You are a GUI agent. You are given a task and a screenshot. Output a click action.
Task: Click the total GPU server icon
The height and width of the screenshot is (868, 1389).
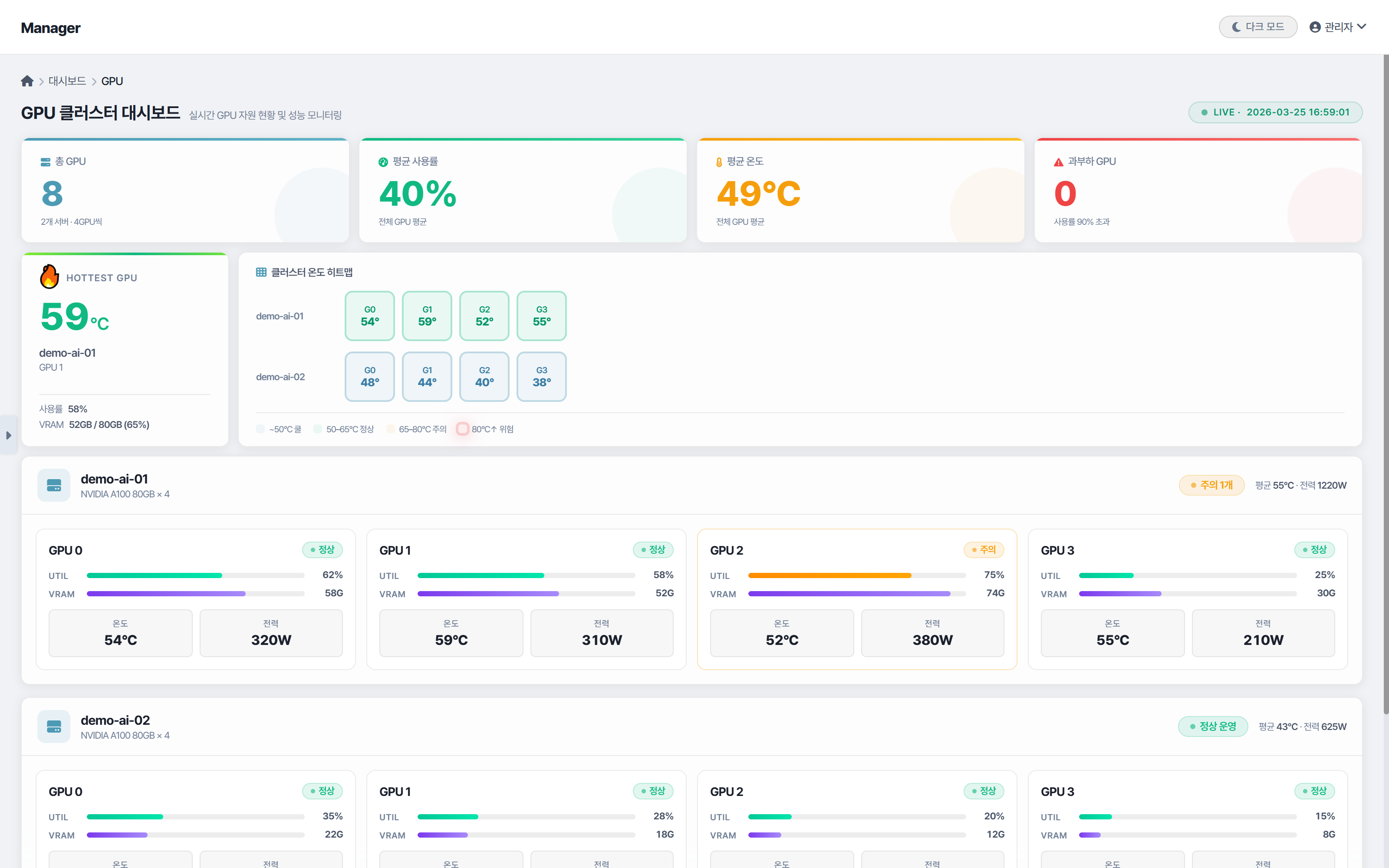pyautogui.click(x=45, y=162)
